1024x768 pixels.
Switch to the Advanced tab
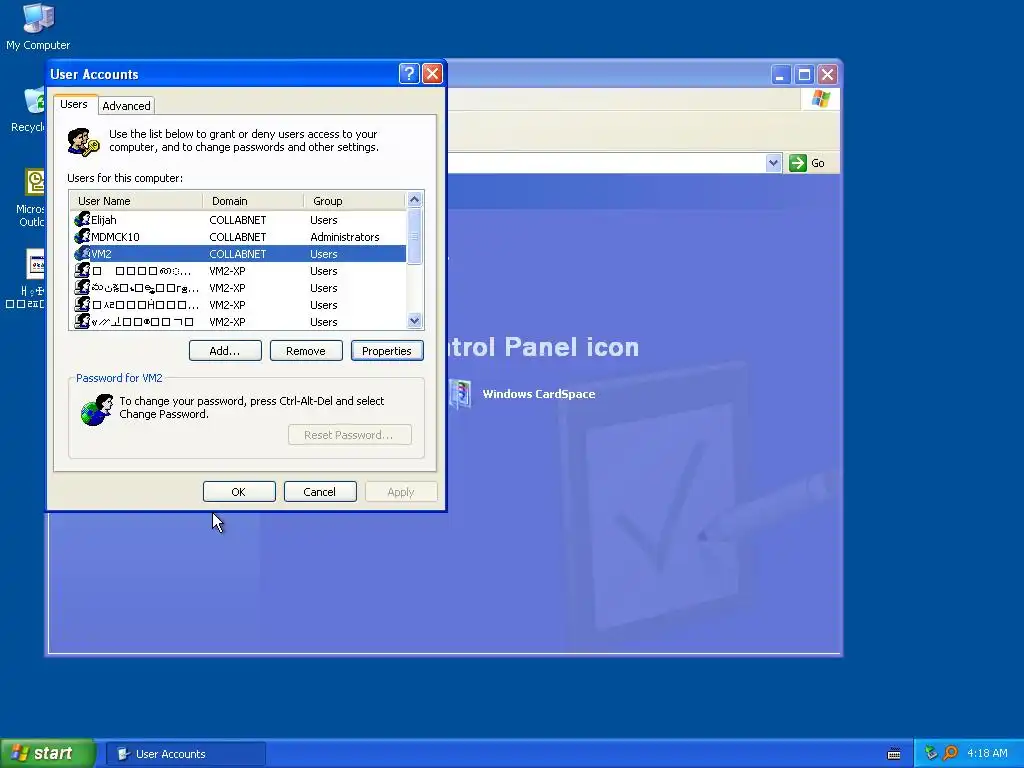(126, 106)
